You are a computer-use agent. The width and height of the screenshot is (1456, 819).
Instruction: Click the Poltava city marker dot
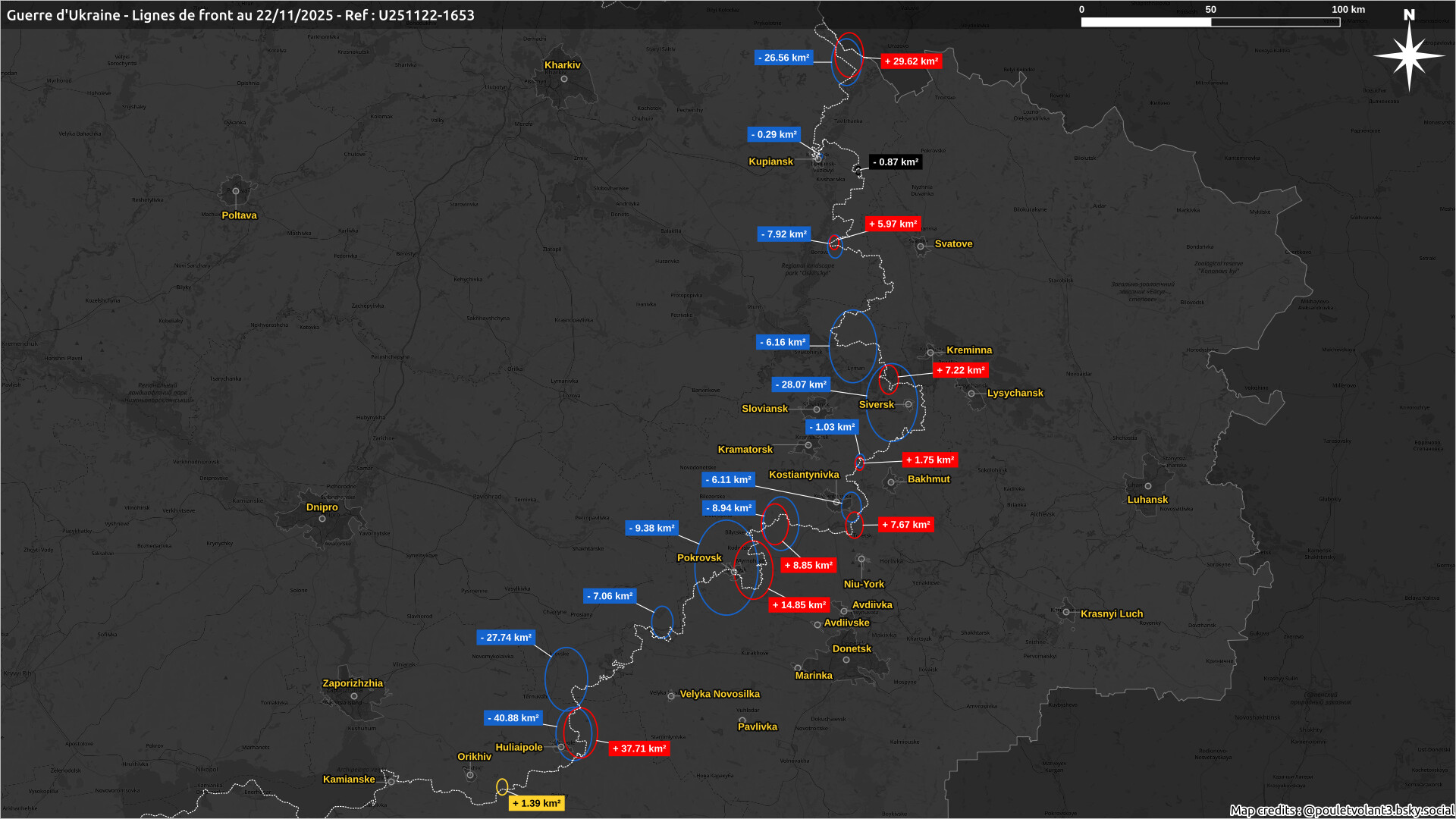pos(236,191)
